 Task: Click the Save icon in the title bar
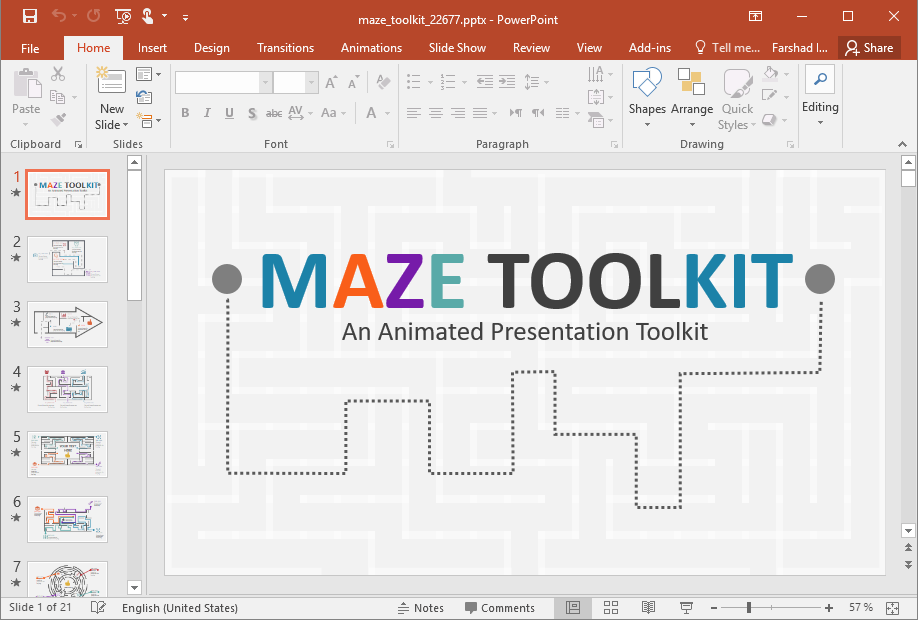[30, 16]
